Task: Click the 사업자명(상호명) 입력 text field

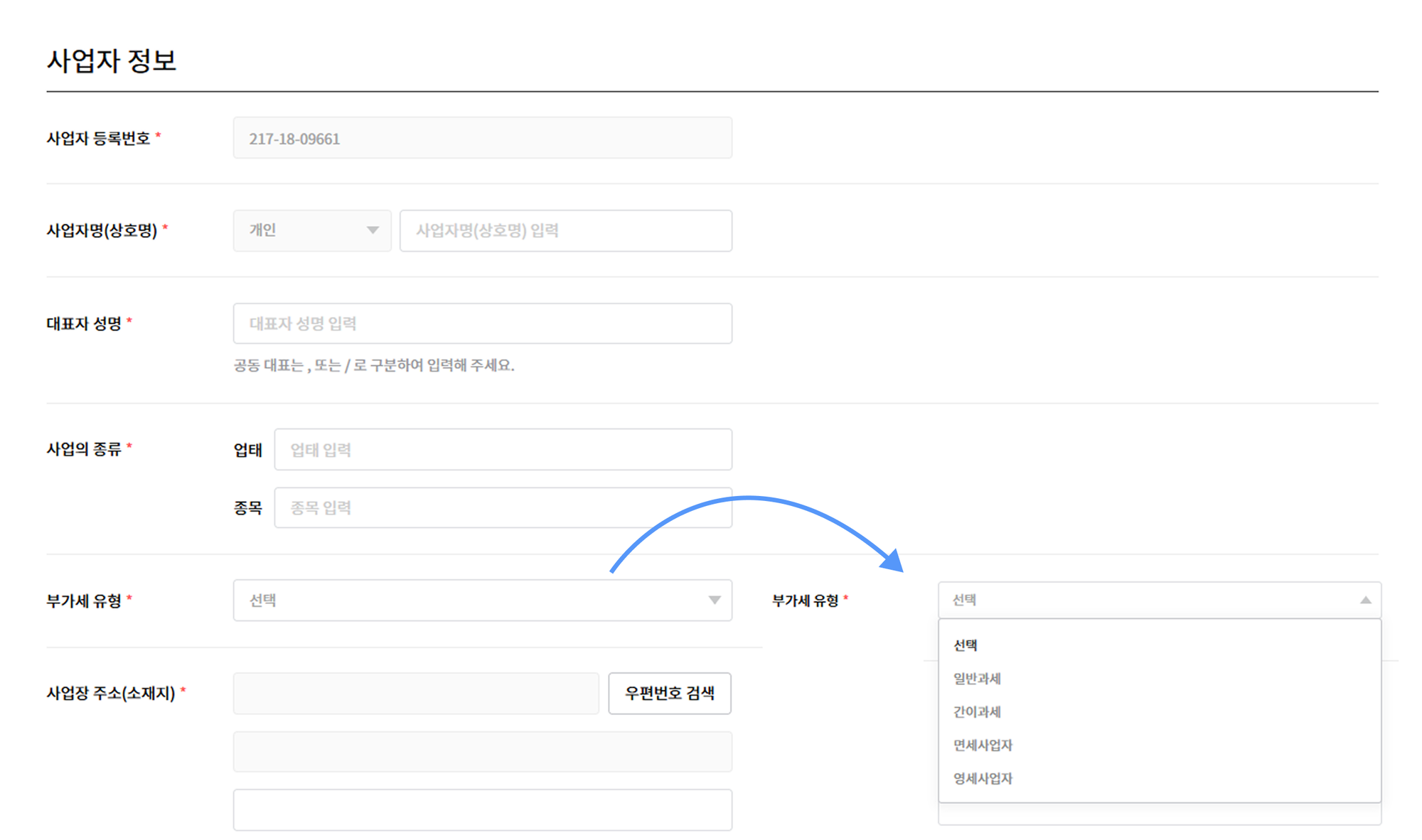Action: point(565,230)
